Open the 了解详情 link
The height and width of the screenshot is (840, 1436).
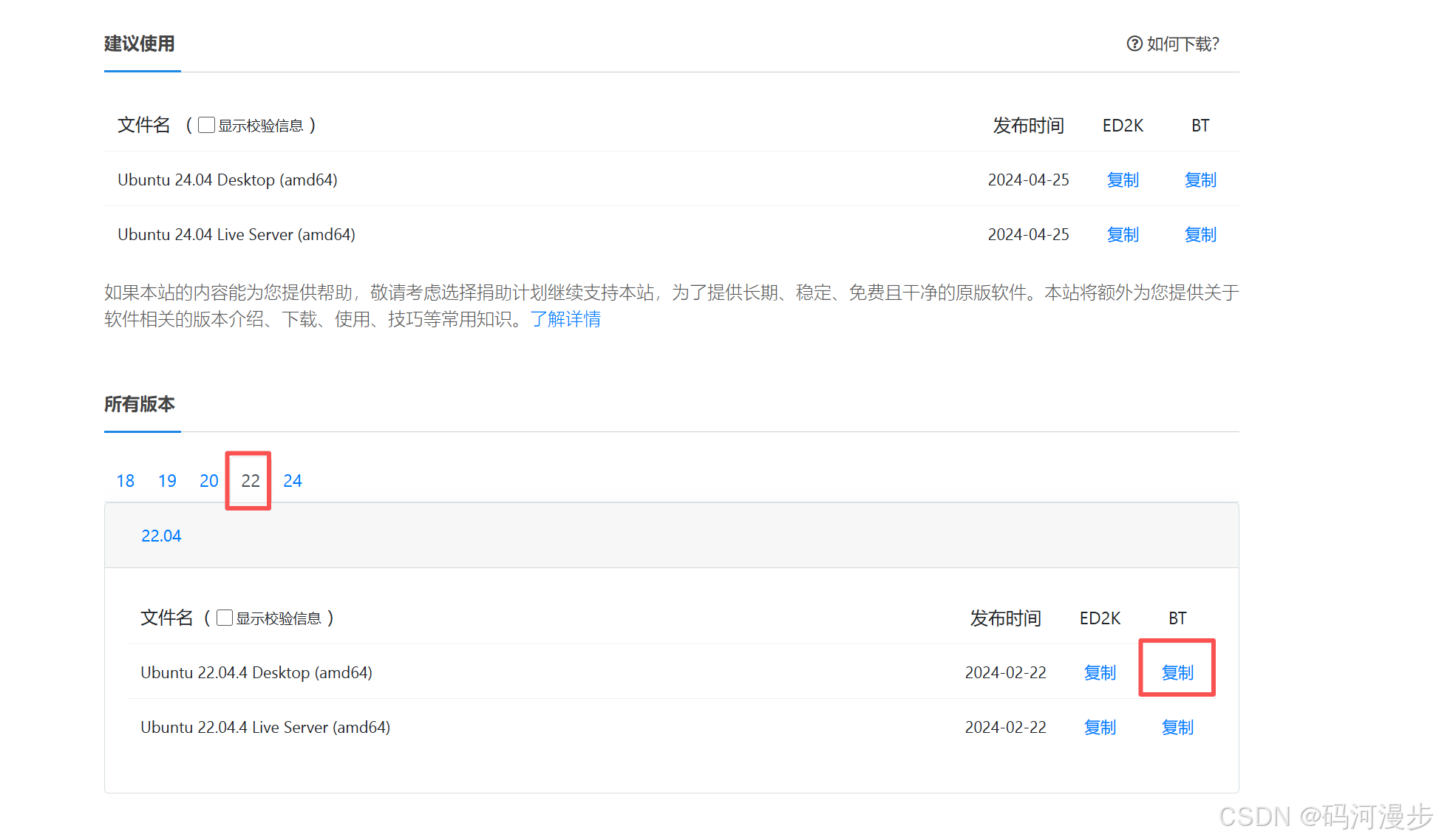[x=565, y=319]
